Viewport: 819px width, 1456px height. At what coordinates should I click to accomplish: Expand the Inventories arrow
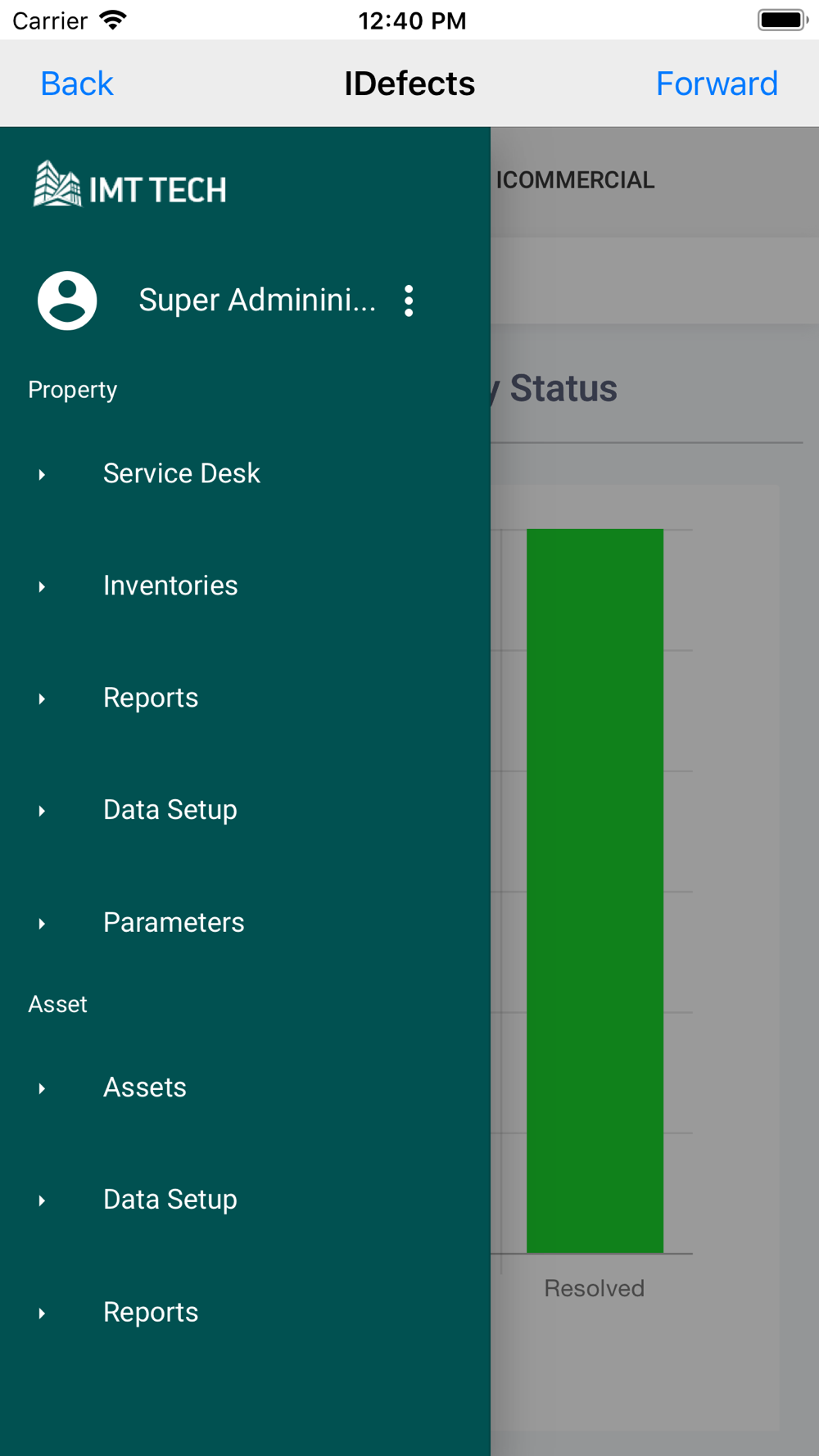tap(42, 586)
